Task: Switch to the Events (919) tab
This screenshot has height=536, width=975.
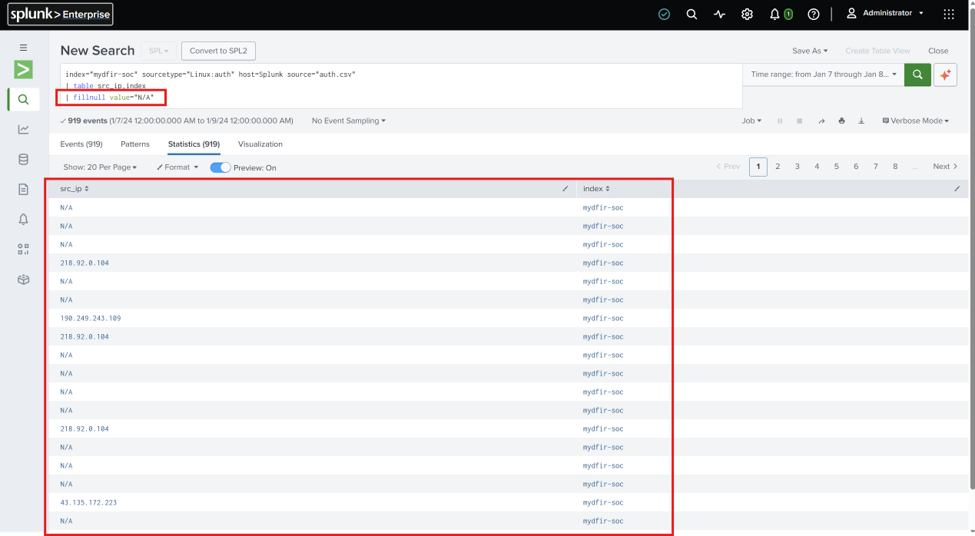Action: pos(81,144)
